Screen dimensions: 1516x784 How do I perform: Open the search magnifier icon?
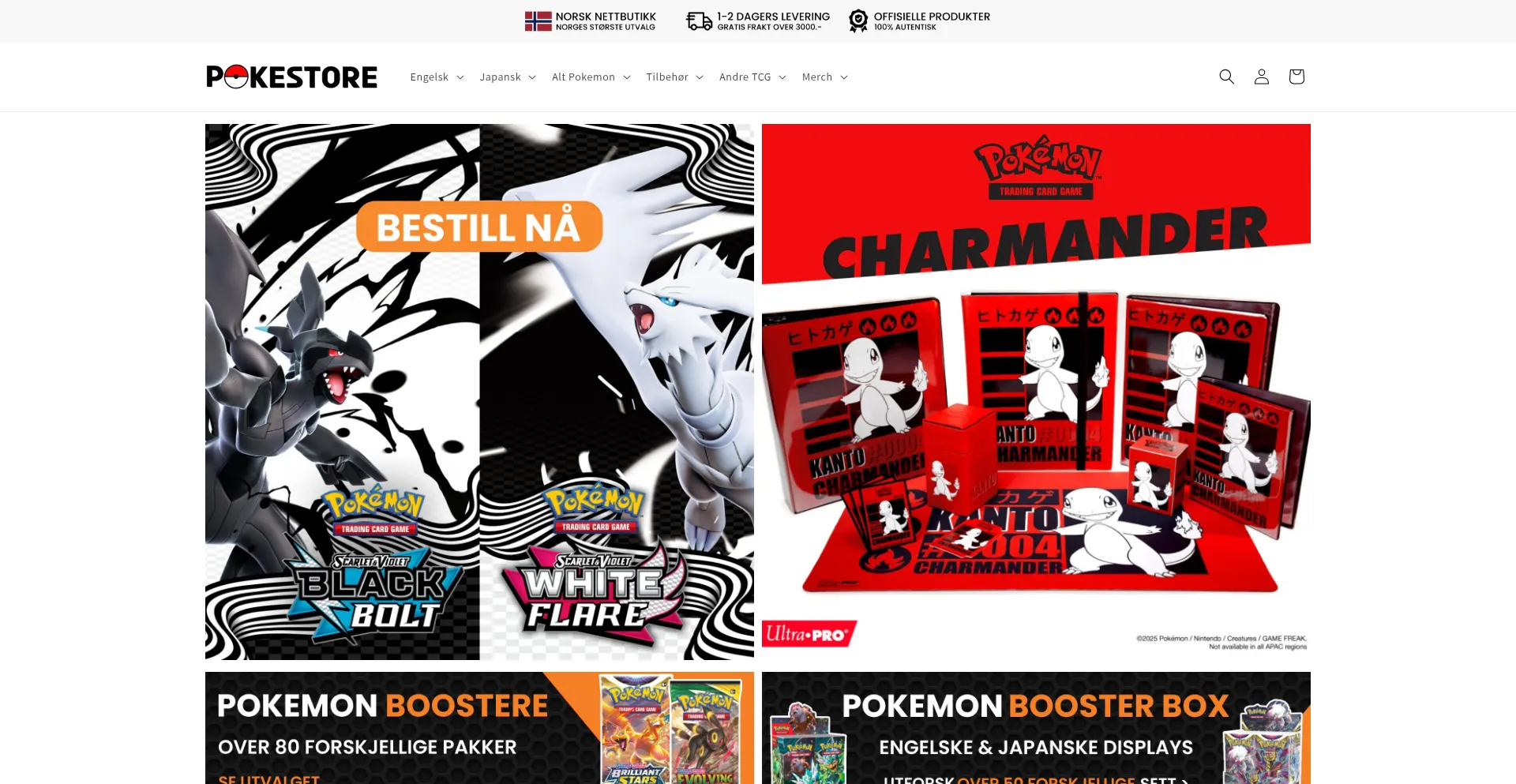(1226, 77)
